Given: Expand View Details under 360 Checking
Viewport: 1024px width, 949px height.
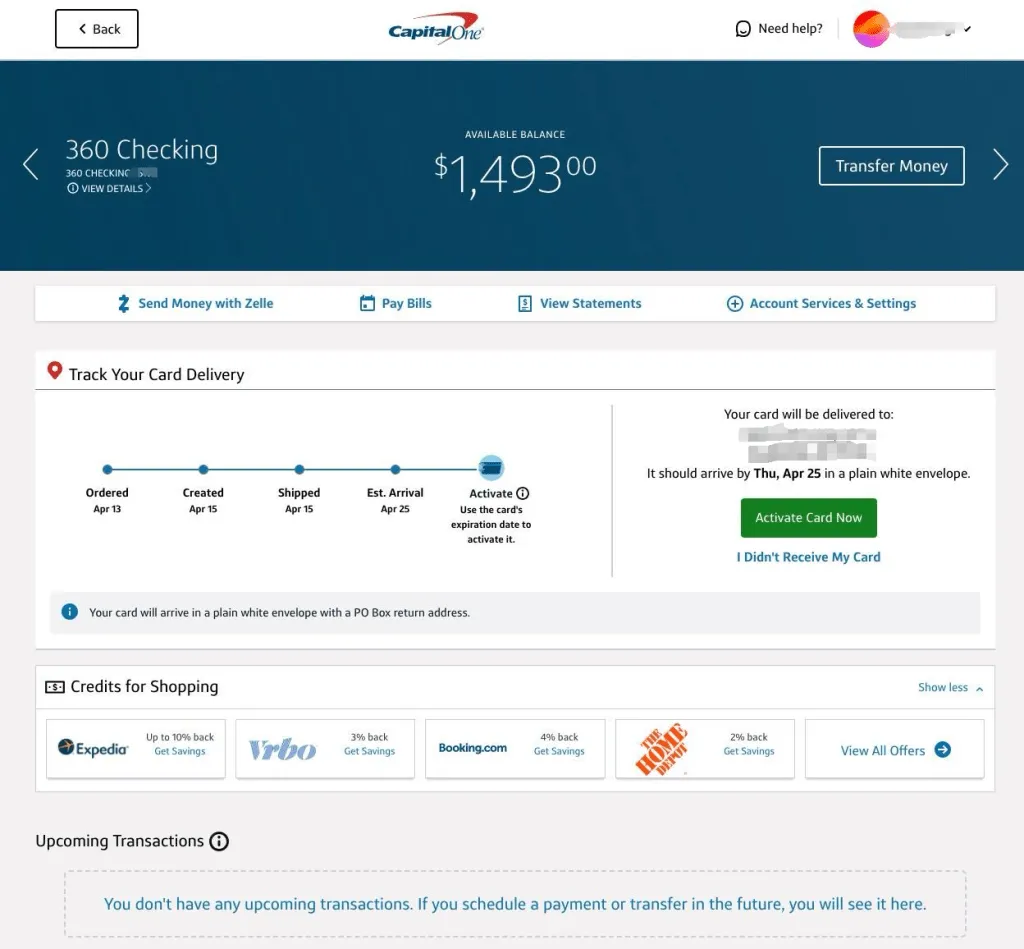Looking at the screenshot, I should pyautogui.click(x=109, y=189).
